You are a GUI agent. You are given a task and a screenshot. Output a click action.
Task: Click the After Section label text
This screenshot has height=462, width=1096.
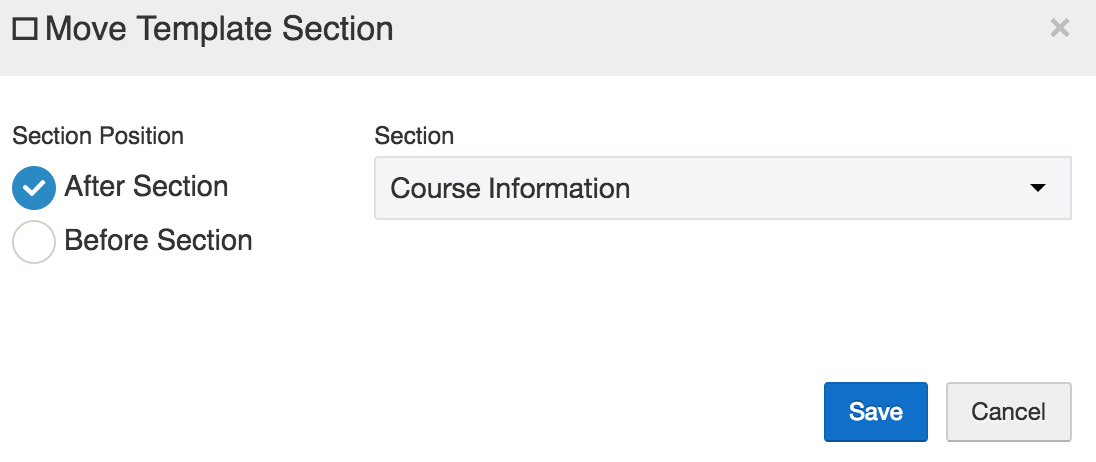(146, 187)
